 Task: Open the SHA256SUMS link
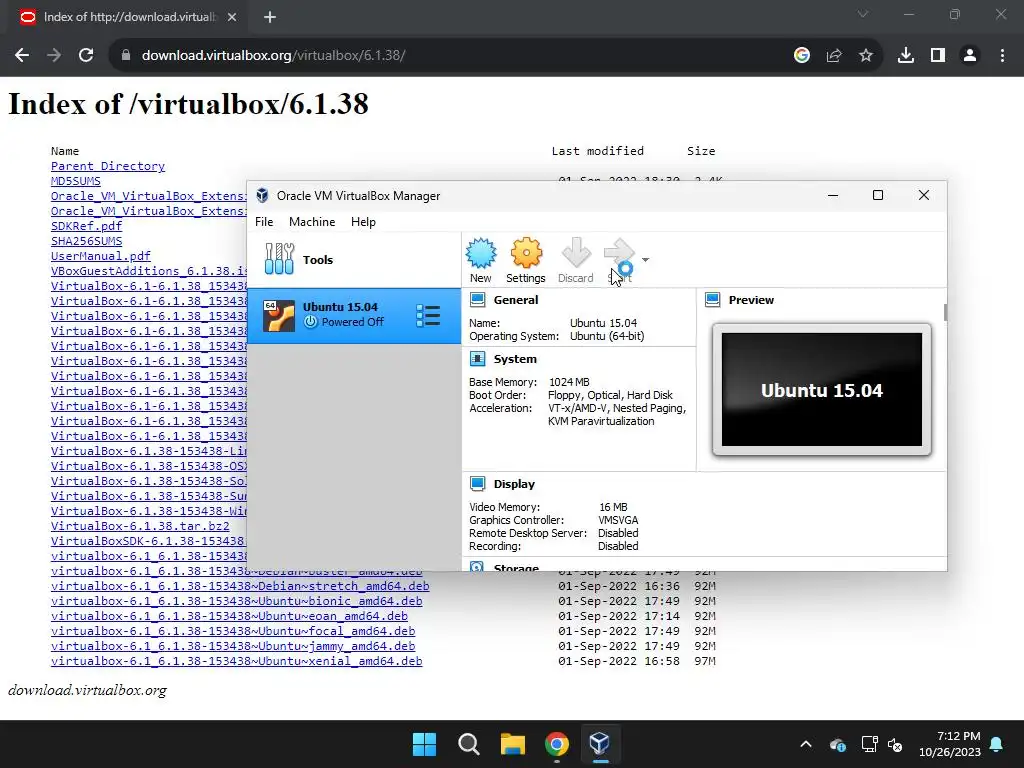[x=86, y=241]
